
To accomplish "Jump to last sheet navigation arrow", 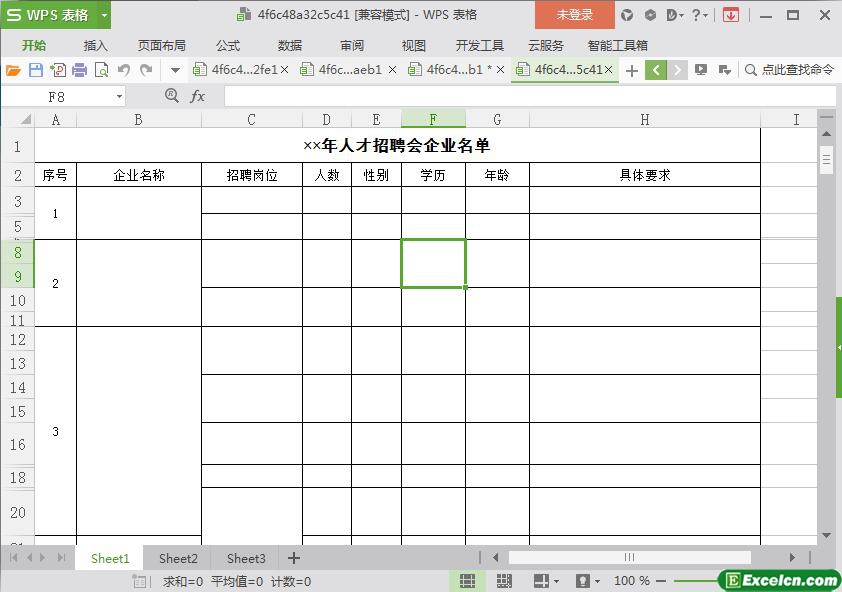I will coord(61,558).
